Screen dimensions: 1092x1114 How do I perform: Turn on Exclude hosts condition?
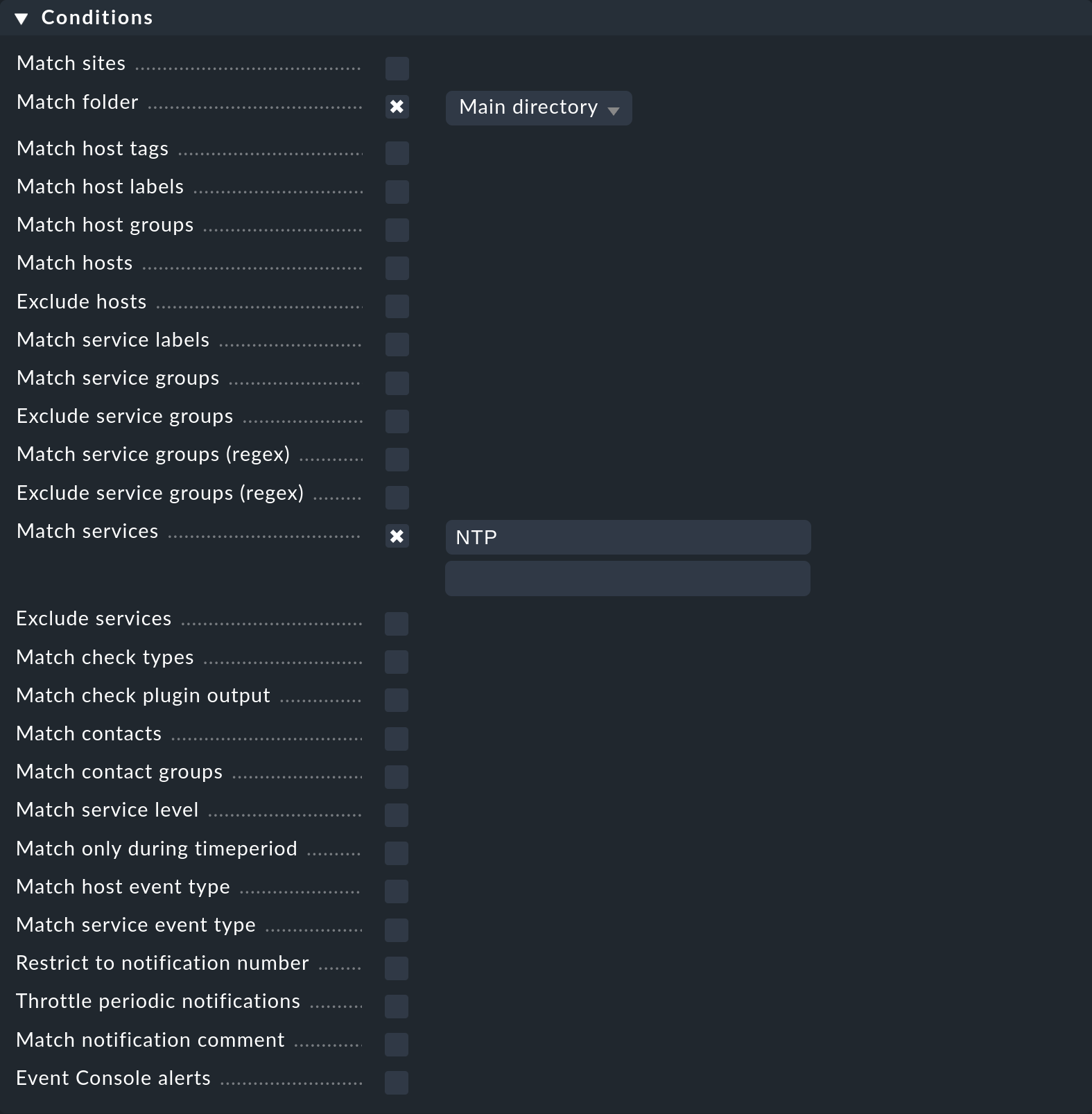(x=397, y=306)
